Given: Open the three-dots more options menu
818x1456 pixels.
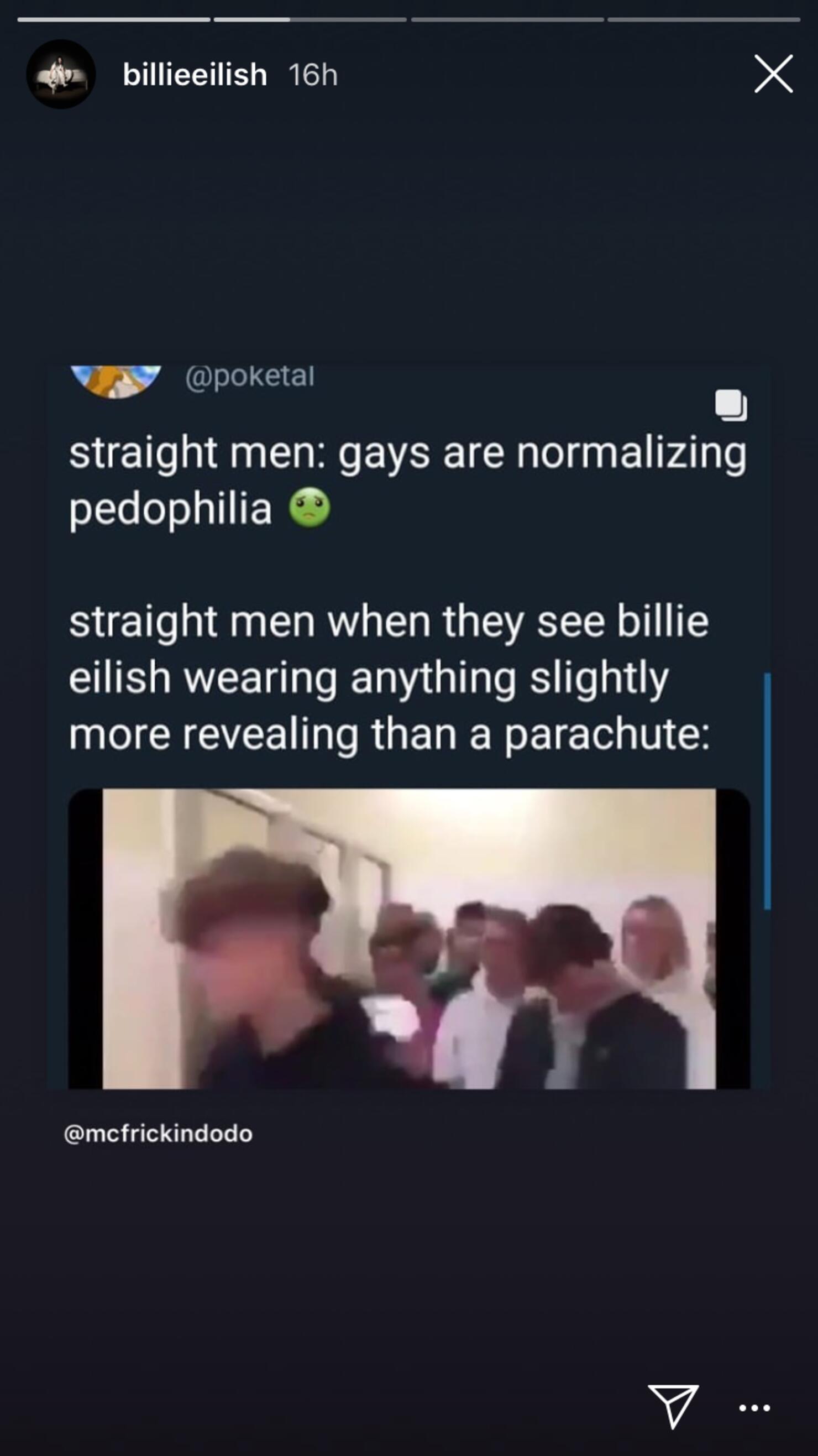Looking at the screenshot, I should tap(755, 1407).
